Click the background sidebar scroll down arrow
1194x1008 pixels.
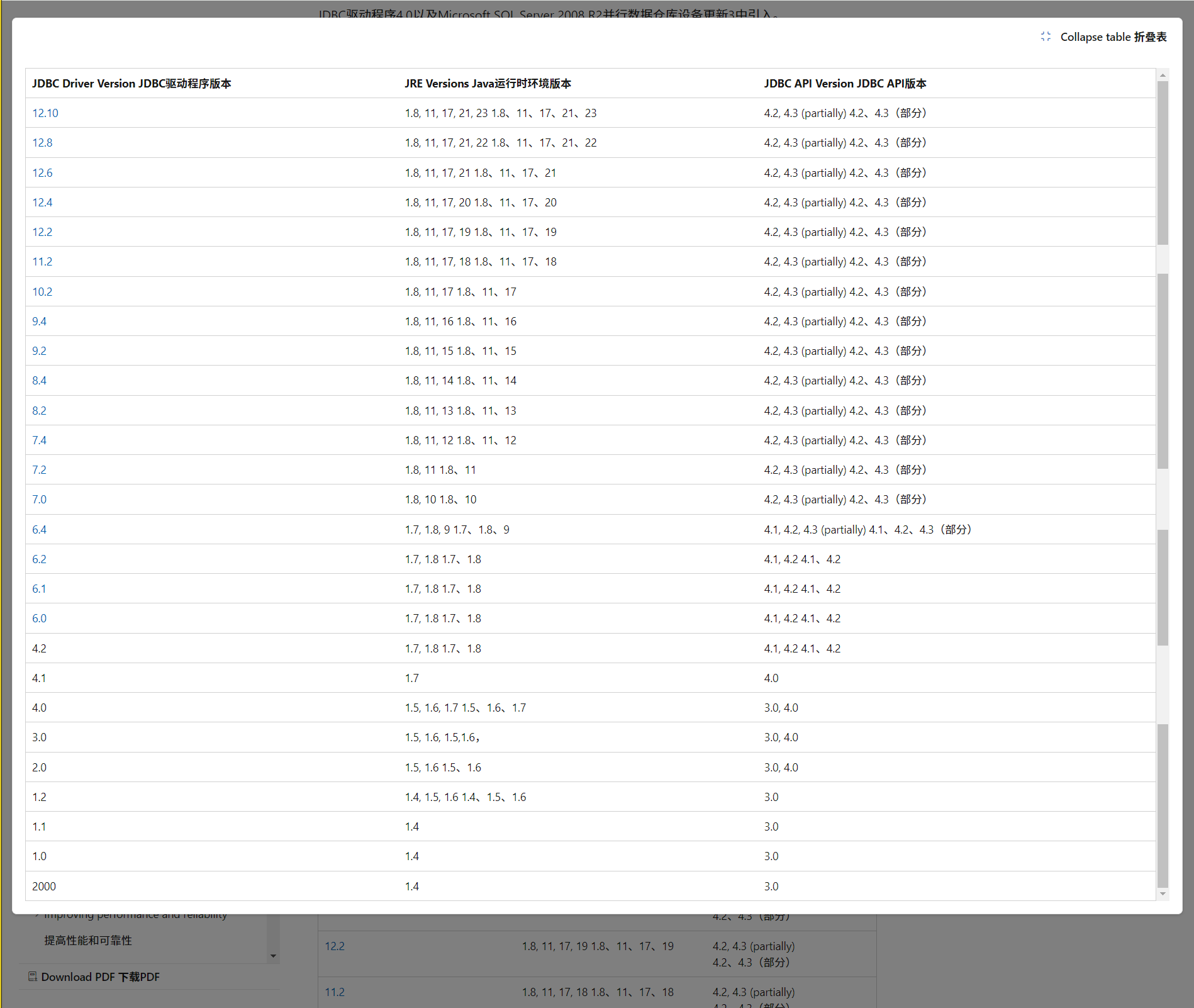coord(273,956)
